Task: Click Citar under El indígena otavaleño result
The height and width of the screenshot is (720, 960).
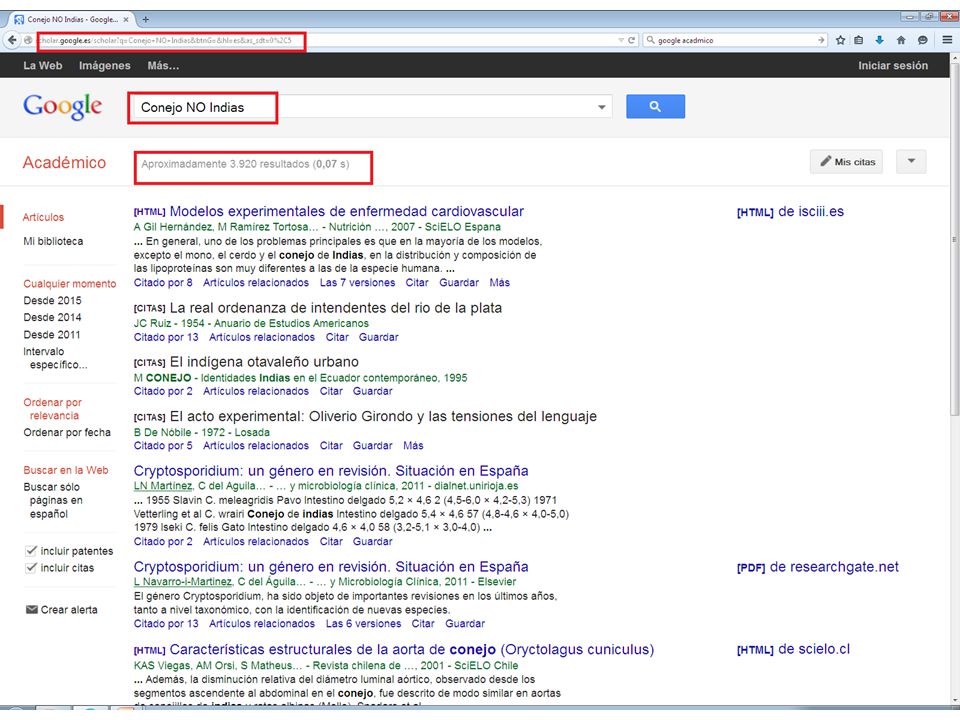Action: [x=331, y=391]
